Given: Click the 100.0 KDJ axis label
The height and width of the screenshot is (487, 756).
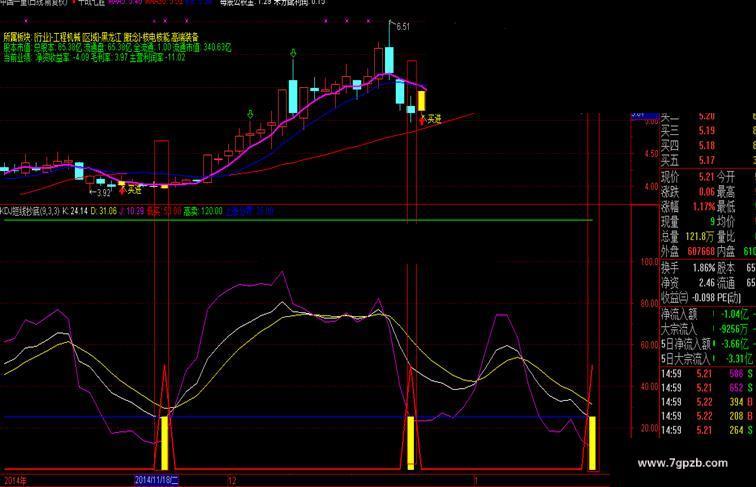Looking at the screenshot, I should click(x=650, y=261).
